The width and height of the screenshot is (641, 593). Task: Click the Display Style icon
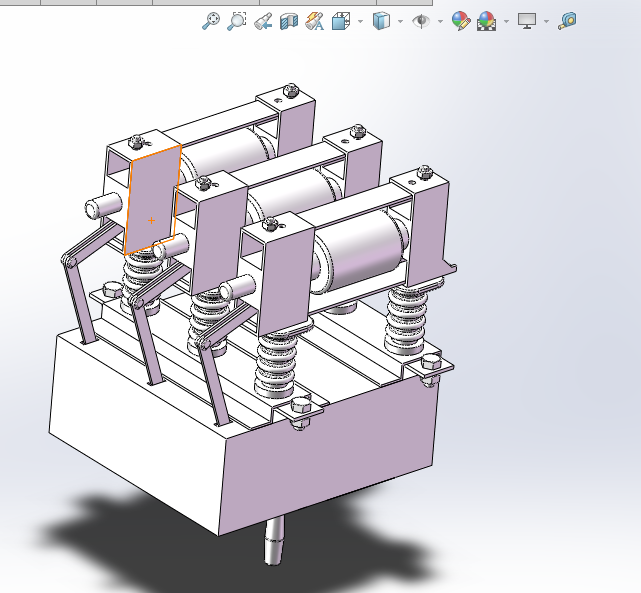coord(381,20)
